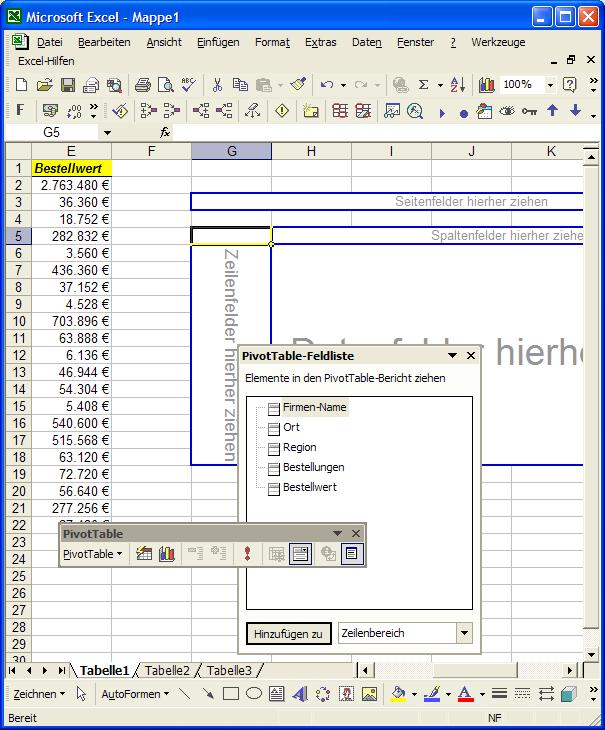The width and height of the screenshot is (605, 730).
Task: Click the red Refresh Data exclamation icon
Action: [x=248, y=554]
